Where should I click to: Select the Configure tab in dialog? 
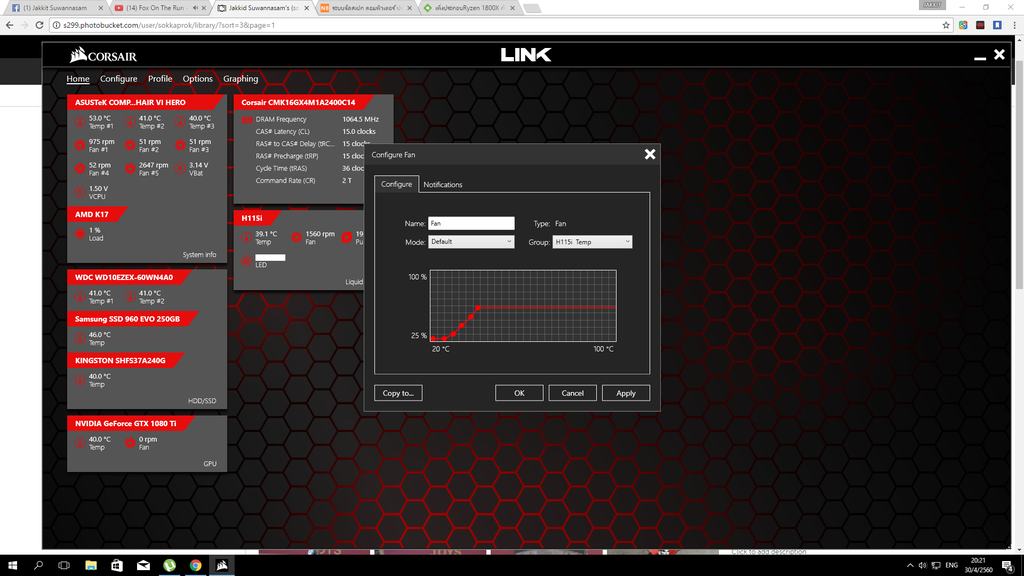396,184
